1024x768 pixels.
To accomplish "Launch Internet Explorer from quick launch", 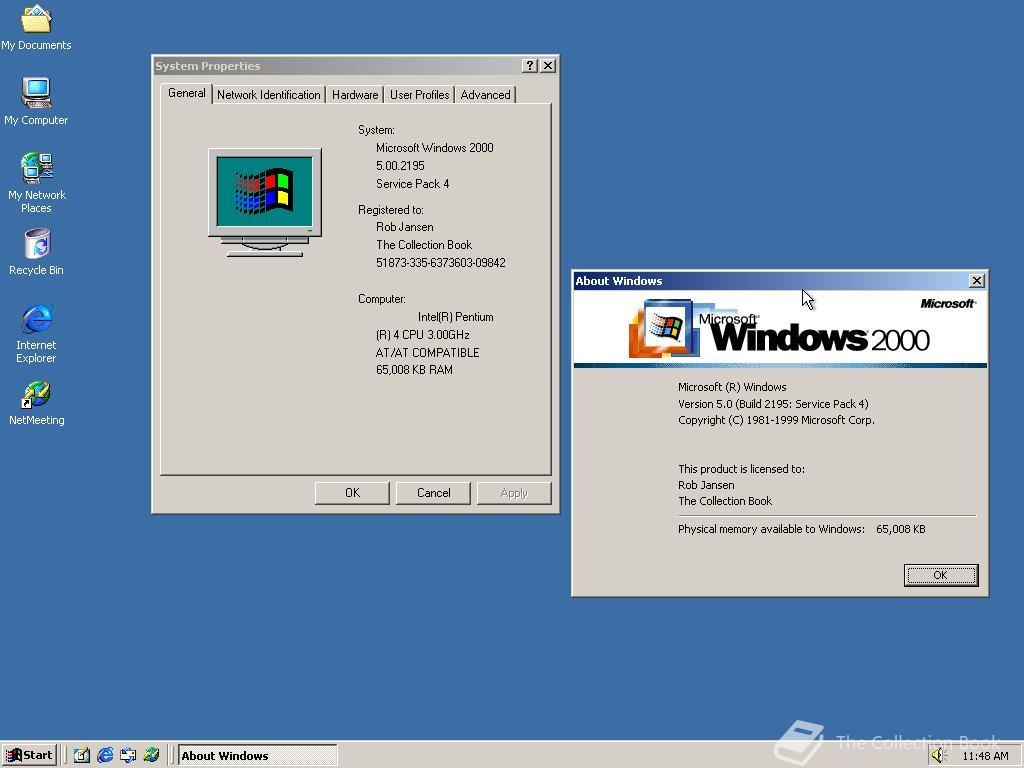I will click(x=104, y=756).
